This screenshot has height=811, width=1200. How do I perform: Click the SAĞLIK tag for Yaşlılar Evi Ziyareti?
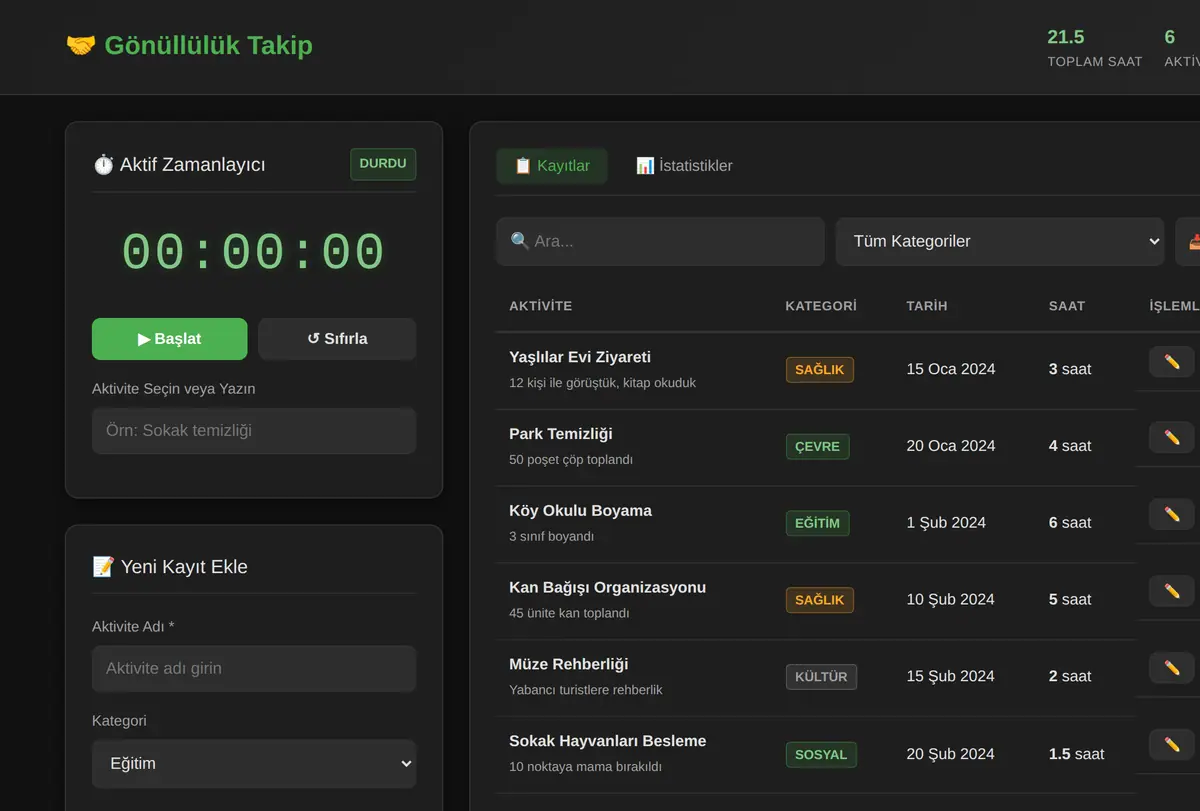point(820,370)
